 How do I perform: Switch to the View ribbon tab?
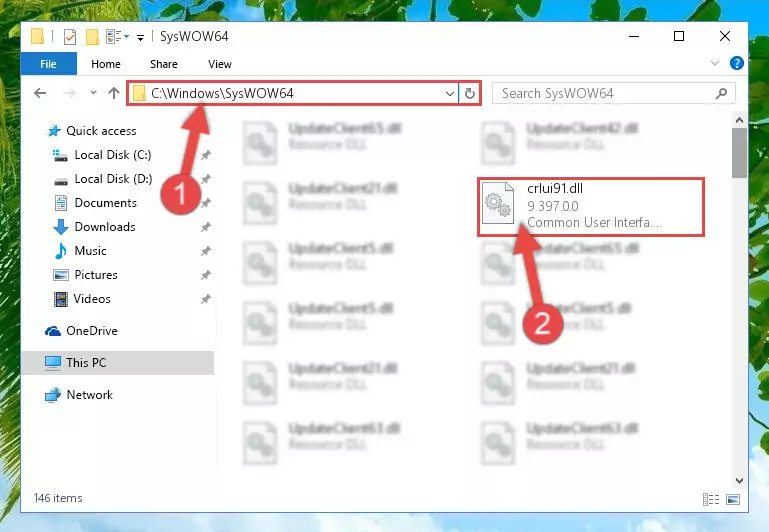point(220,64)
